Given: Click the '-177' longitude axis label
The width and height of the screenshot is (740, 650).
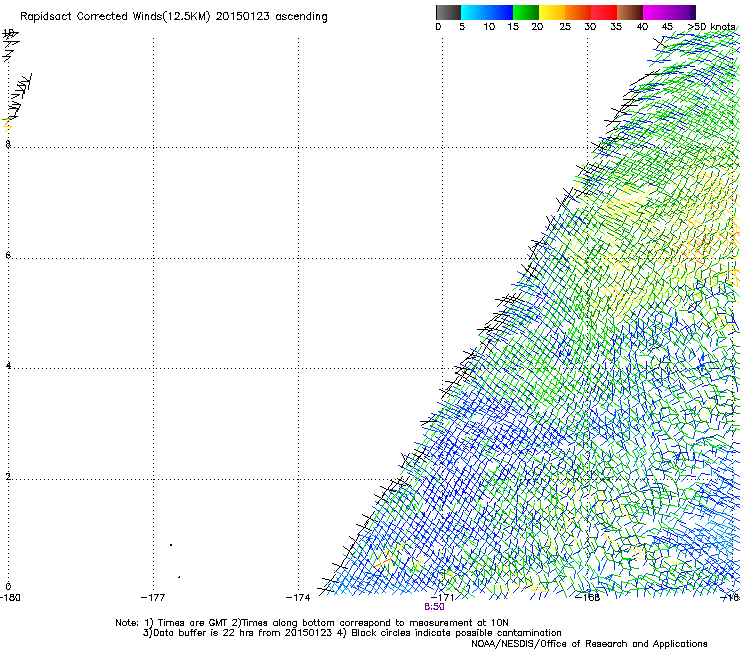Looking at the screenshot, I should pyautogui.click(x=153, y=598).
